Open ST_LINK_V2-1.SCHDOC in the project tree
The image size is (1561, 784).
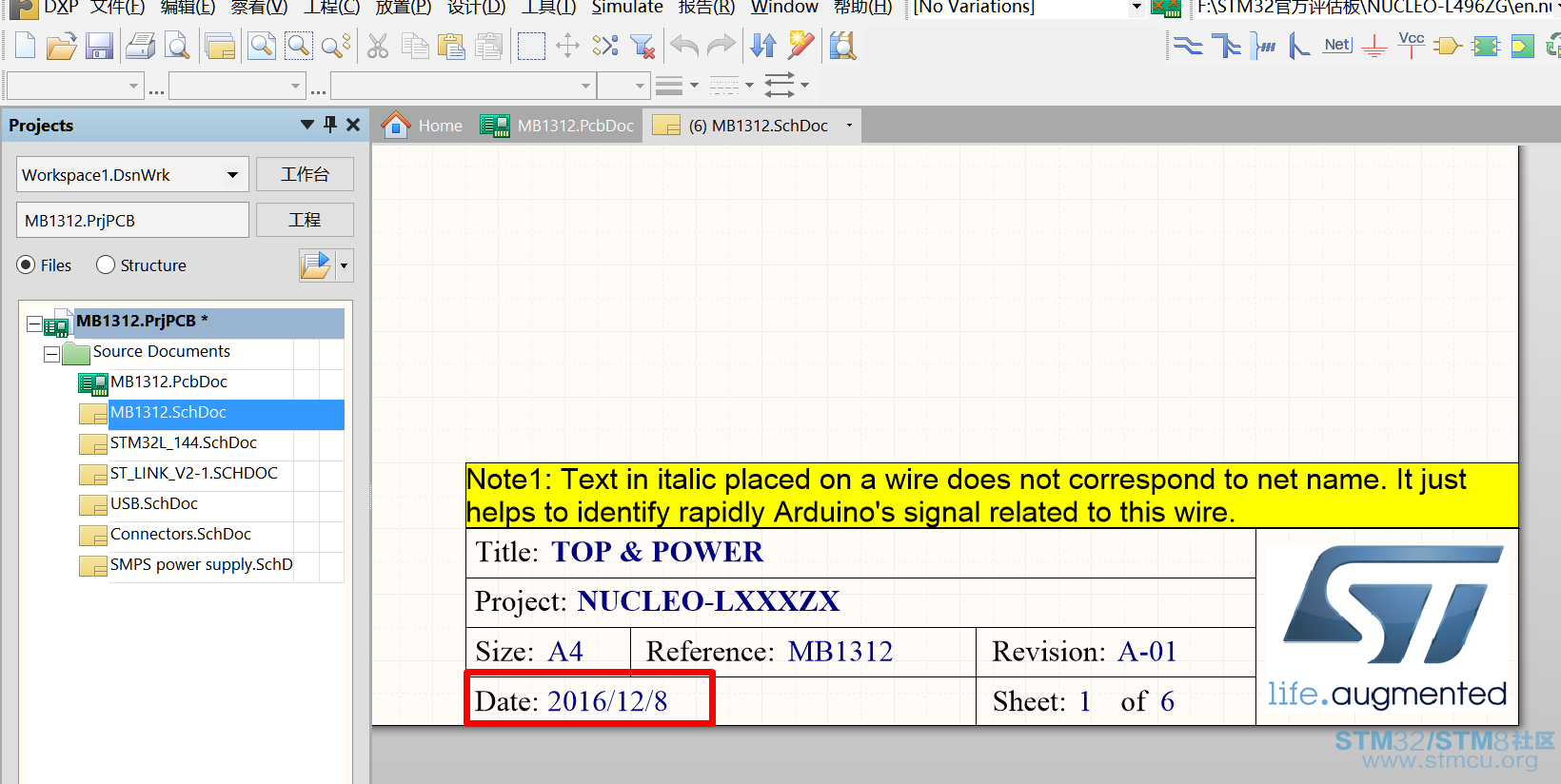coord(194,473)
